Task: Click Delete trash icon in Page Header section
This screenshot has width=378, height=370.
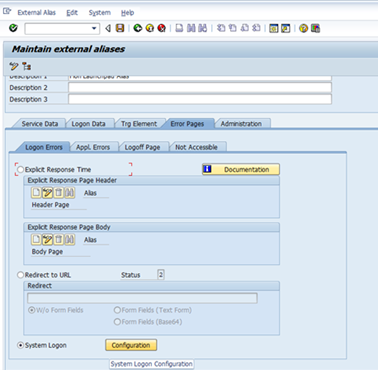Action: [59, 193]
